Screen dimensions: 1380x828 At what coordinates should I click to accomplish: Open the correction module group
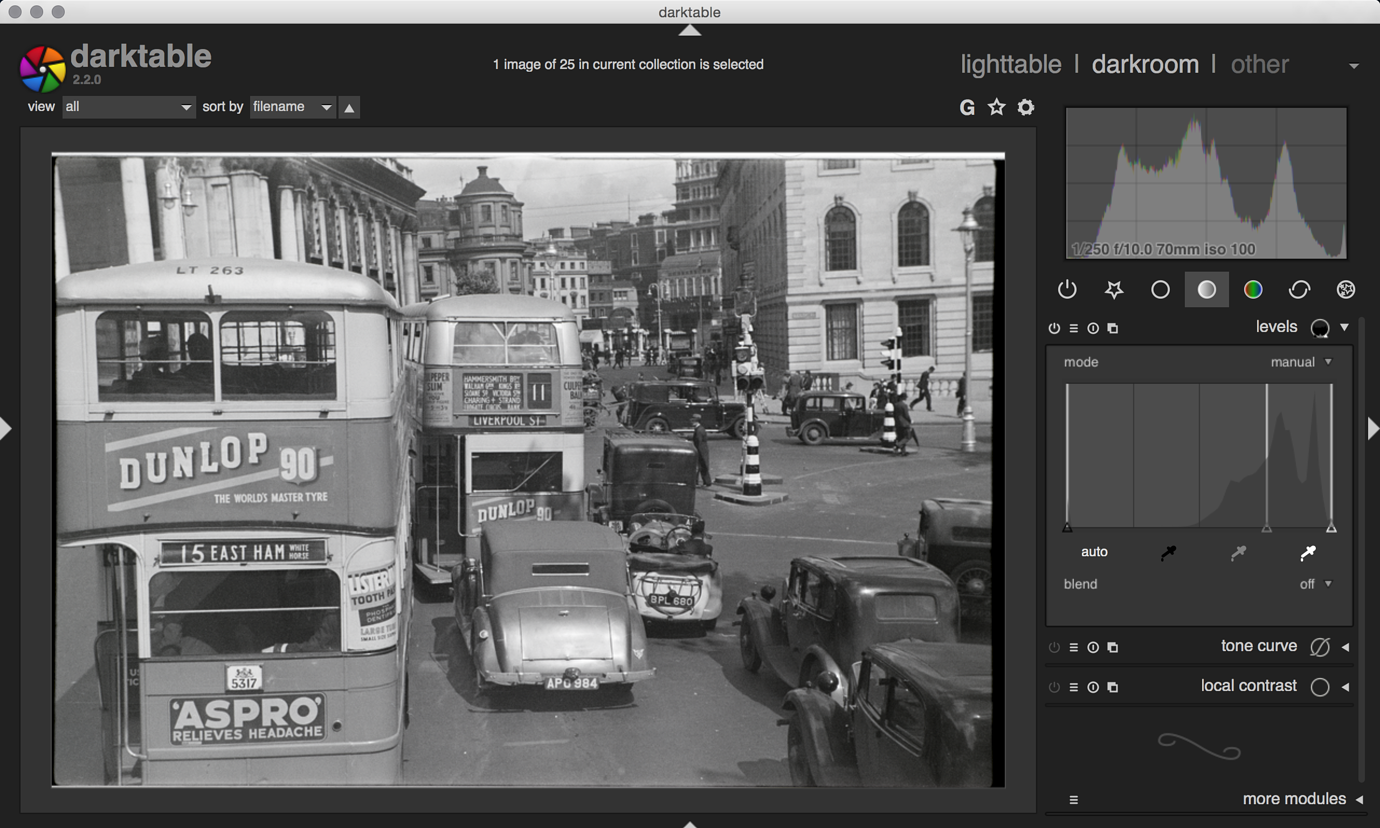1299,290
